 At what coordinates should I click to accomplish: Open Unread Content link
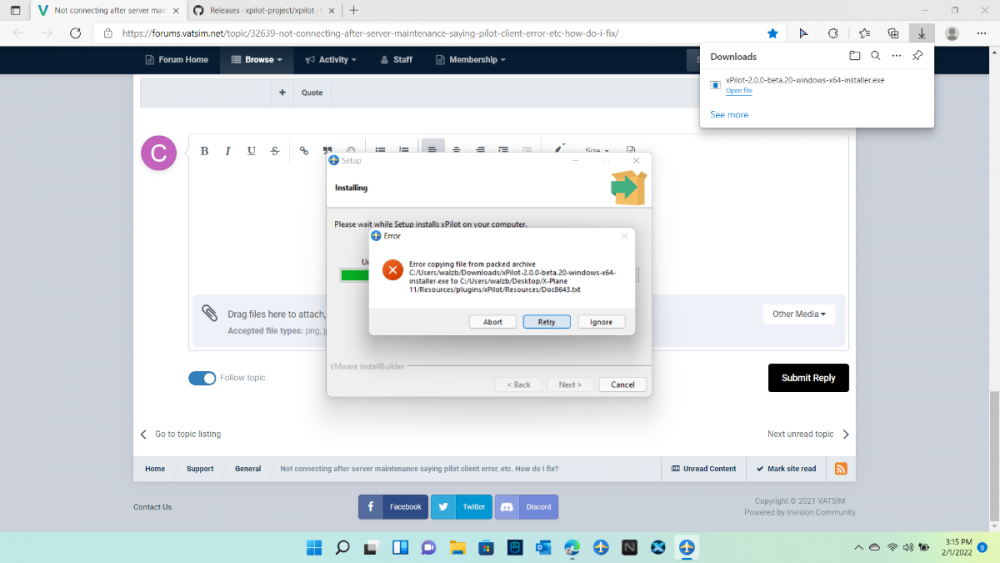703,469
